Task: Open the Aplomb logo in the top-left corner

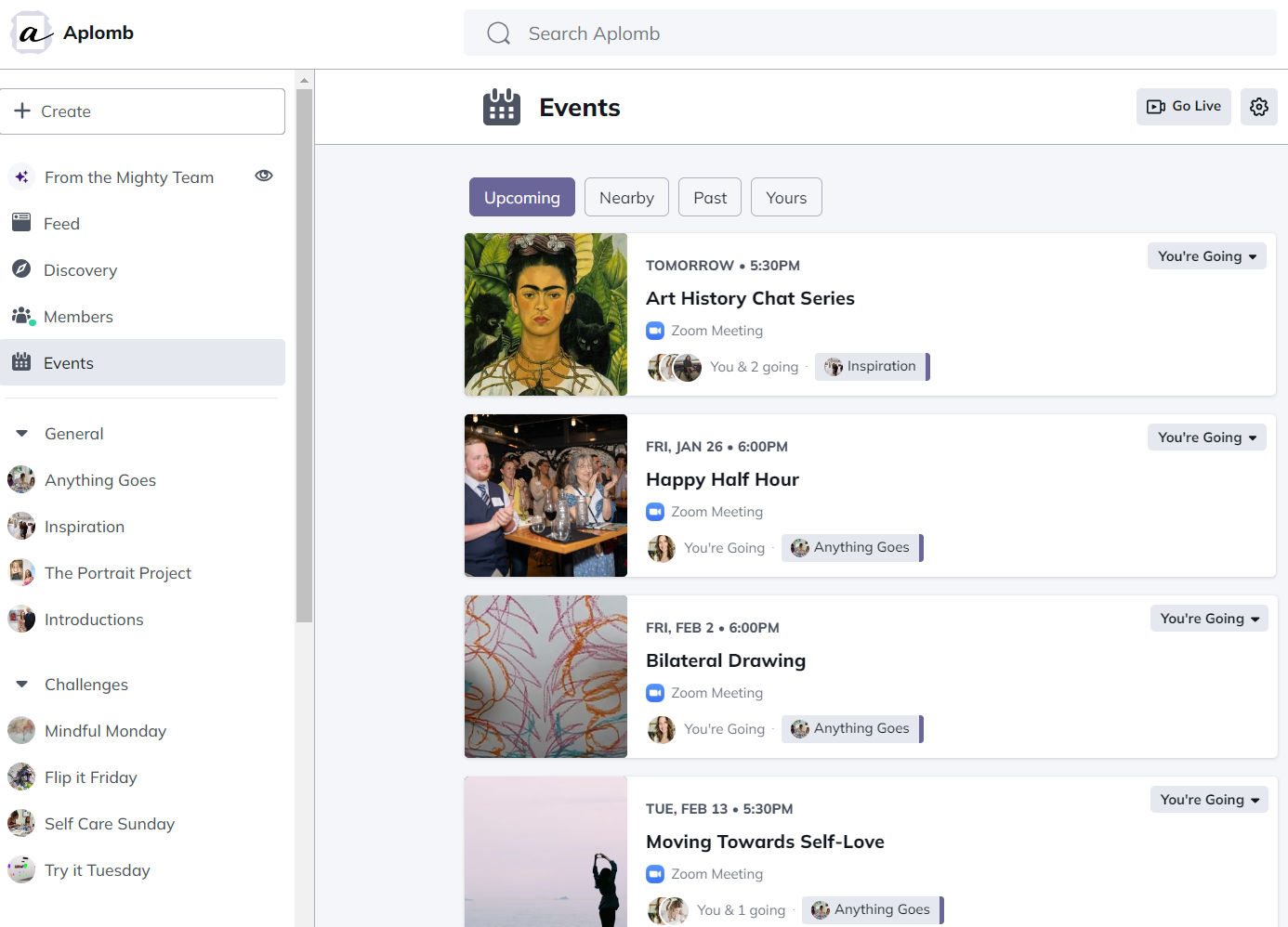Action: click(x=31, y=32)
